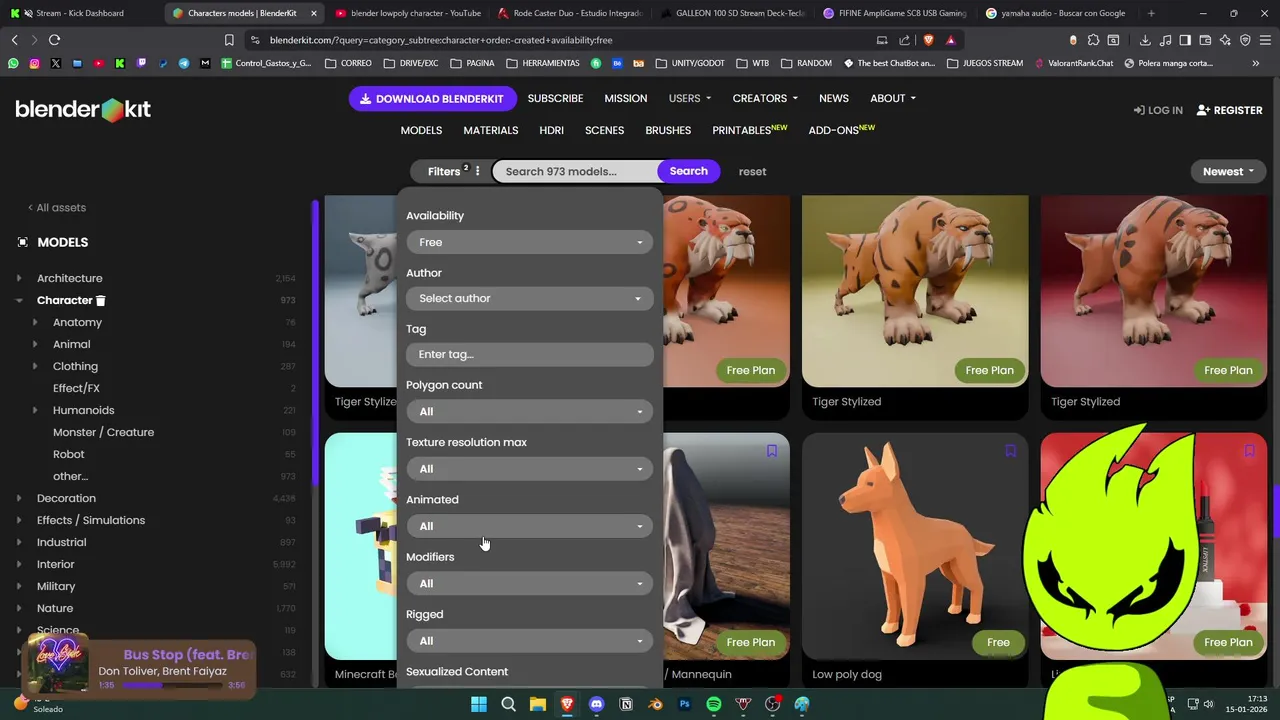The width and height of the screenshot is (1280, 720).
Task: Open the Newest sort dropdown
Action: click(1228, 171)
